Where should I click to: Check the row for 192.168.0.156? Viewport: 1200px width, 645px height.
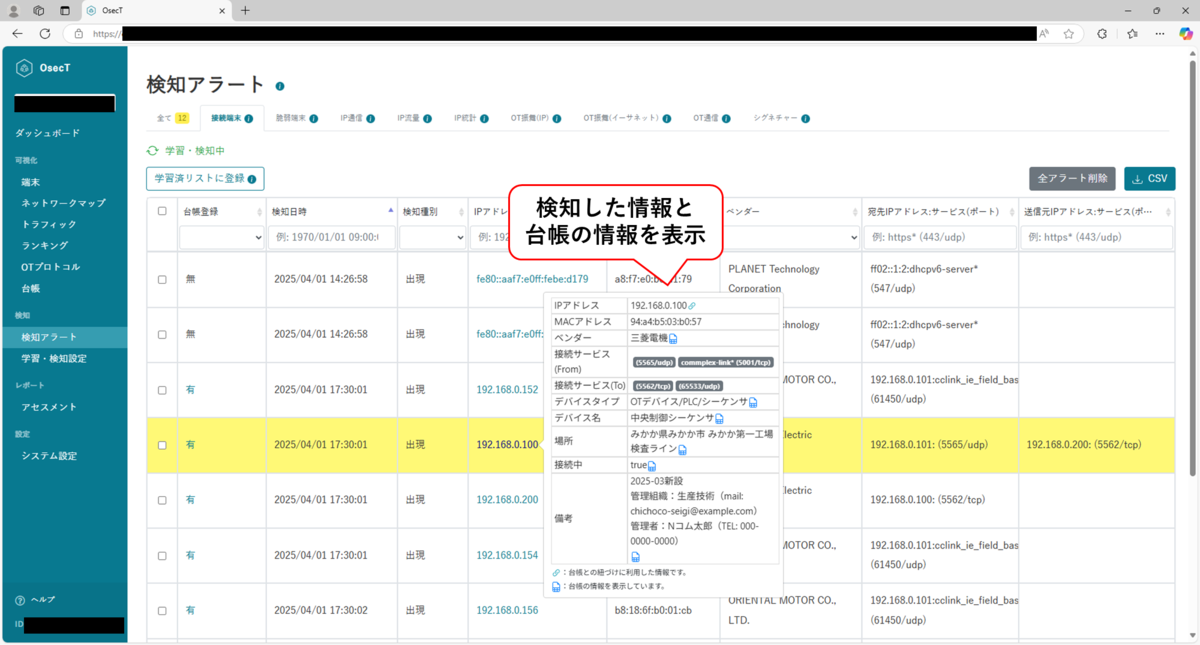pyautogui.click(x=162, y=610)
